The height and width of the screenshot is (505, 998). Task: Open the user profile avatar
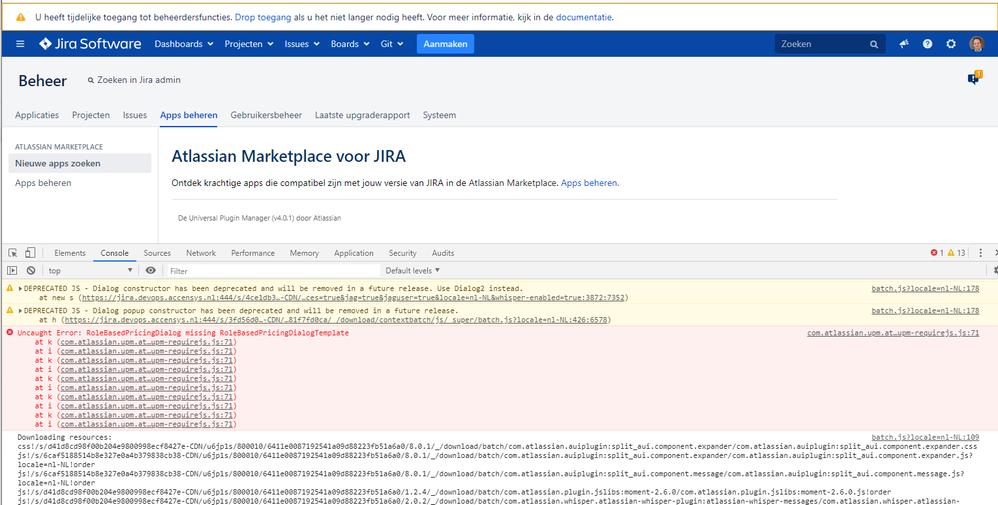point(976,44)
